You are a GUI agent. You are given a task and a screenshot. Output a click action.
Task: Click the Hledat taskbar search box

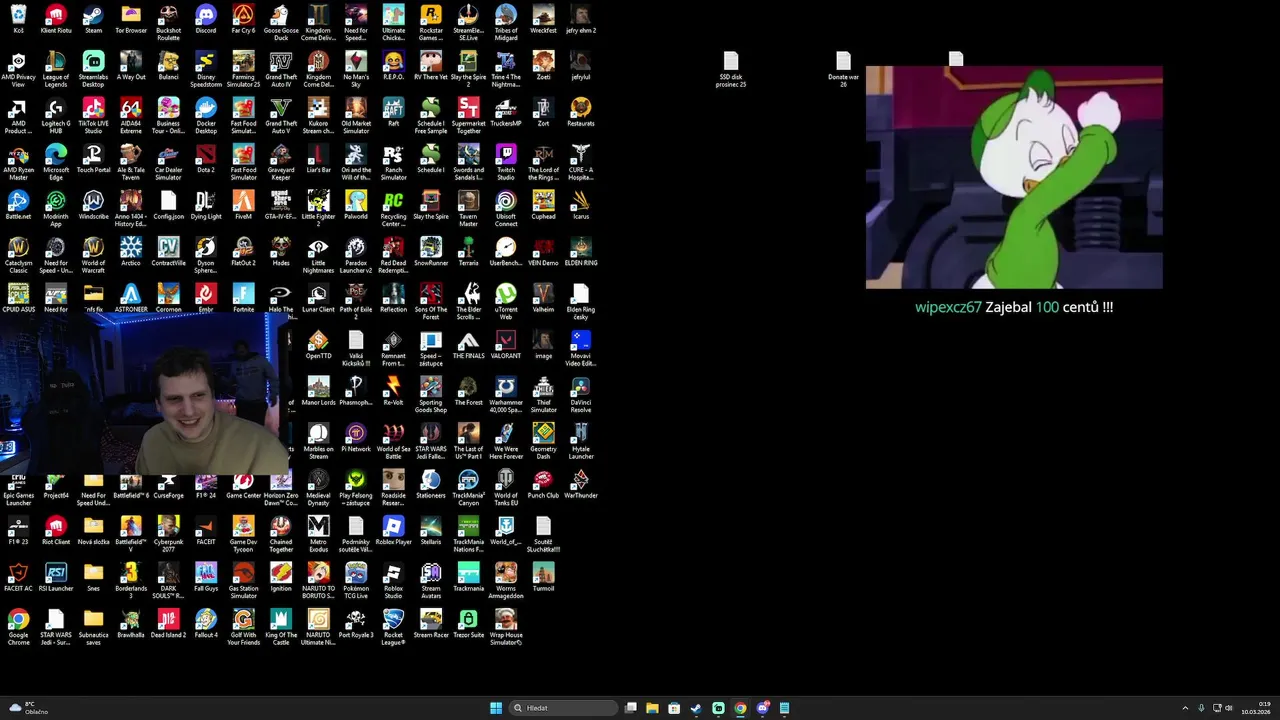tap(563, 708)
